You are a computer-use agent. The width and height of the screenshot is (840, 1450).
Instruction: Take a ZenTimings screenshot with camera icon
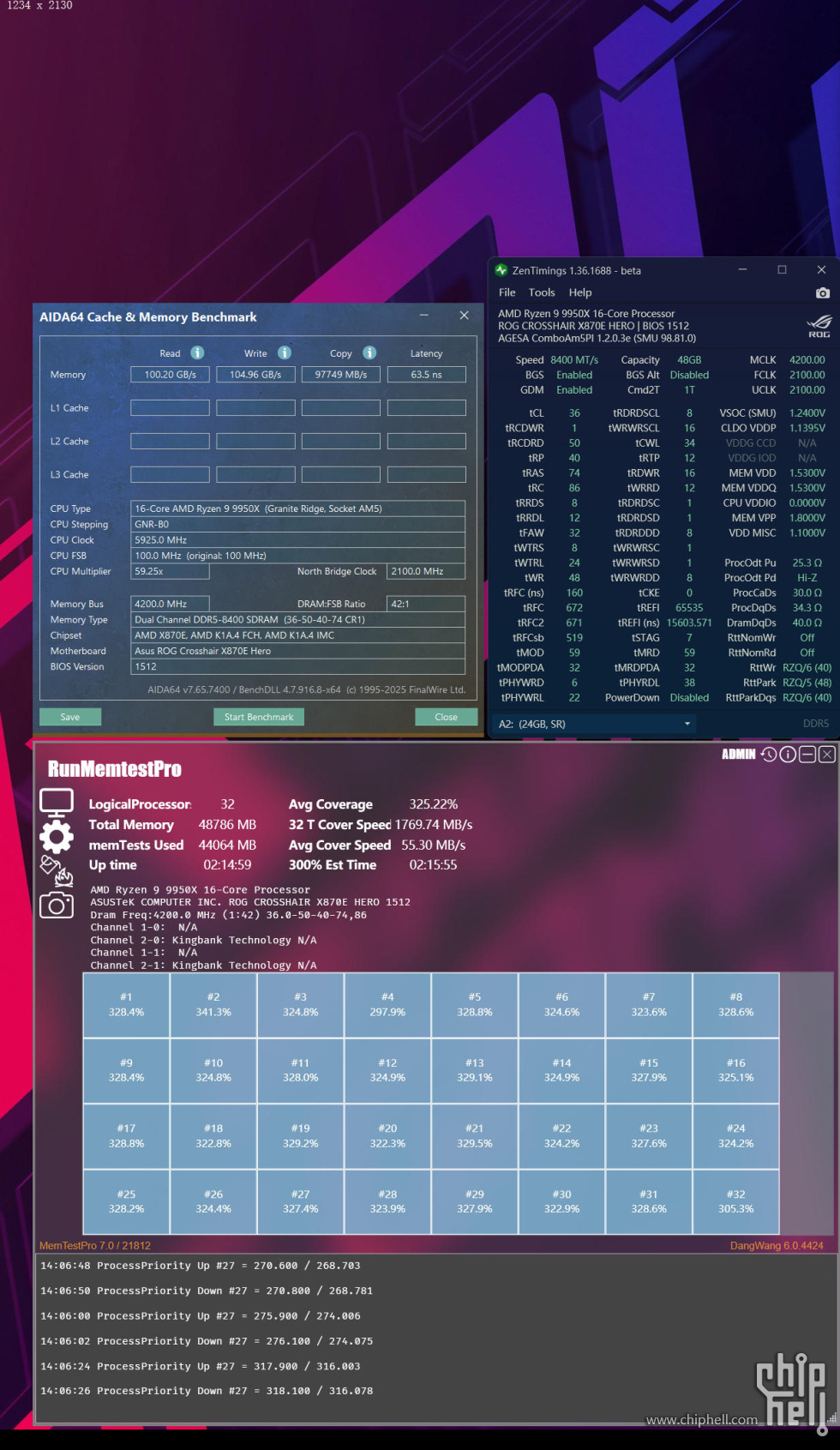coord(822,293)
